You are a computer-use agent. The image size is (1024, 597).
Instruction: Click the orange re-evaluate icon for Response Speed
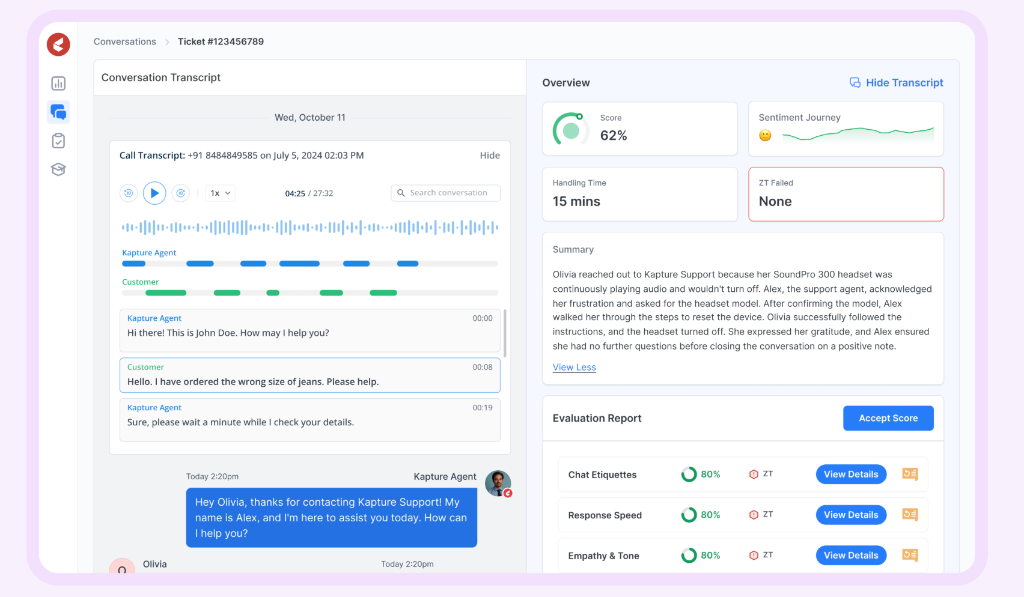(910, 515)
